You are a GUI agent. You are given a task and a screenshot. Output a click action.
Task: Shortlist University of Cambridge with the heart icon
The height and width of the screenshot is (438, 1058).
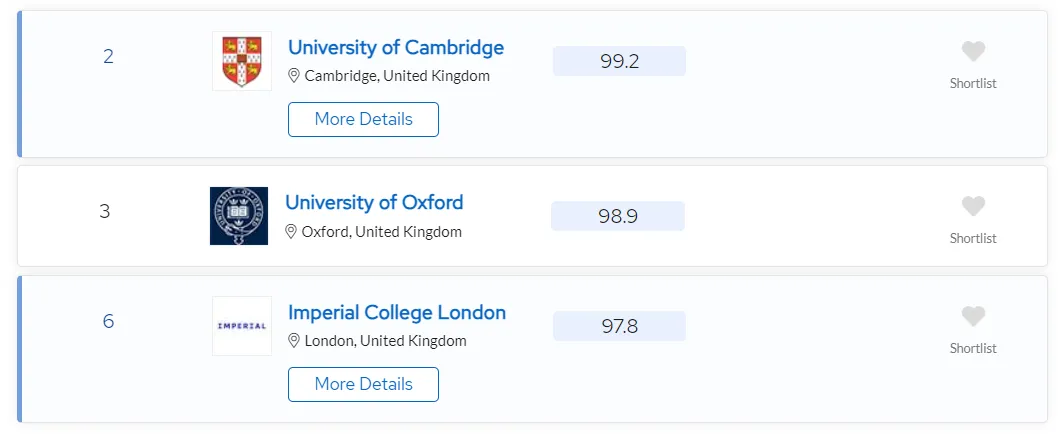click(973, 51)
